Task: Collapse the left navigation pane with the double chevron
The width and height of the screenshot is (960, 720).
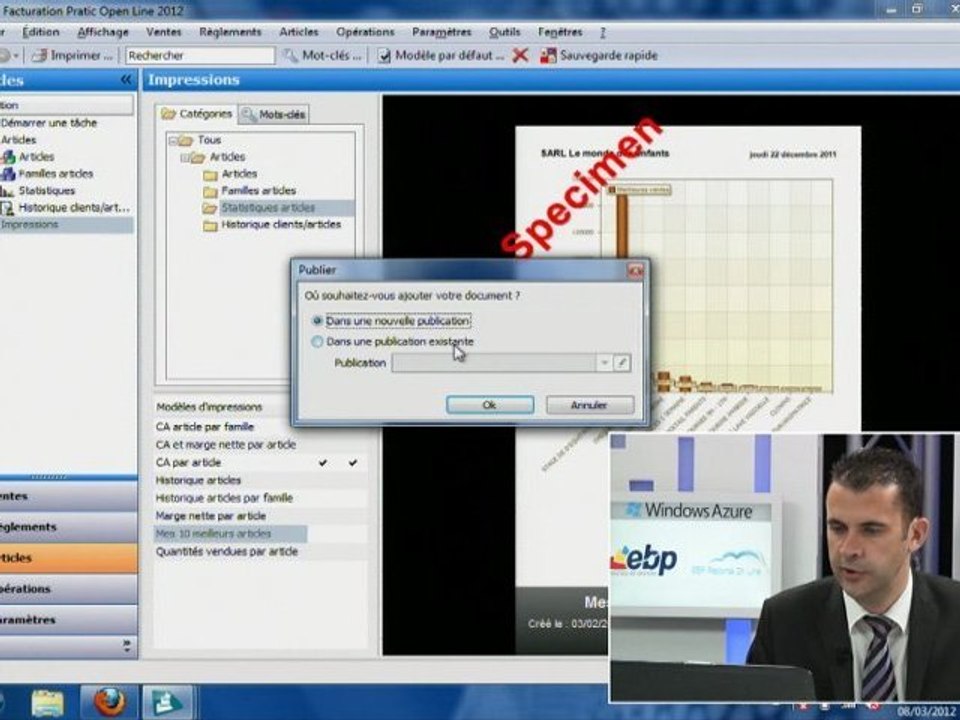Action: [126, 80]
